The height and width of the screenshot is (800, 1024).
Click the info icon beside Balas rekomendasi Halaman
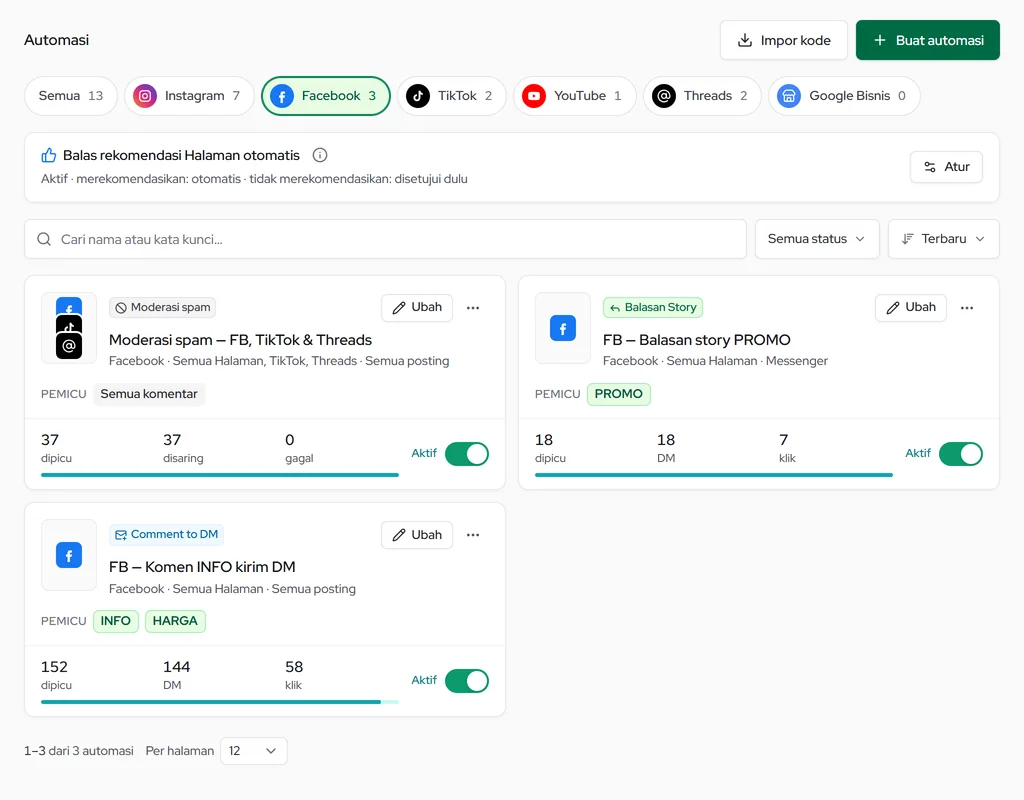point(320,155)
